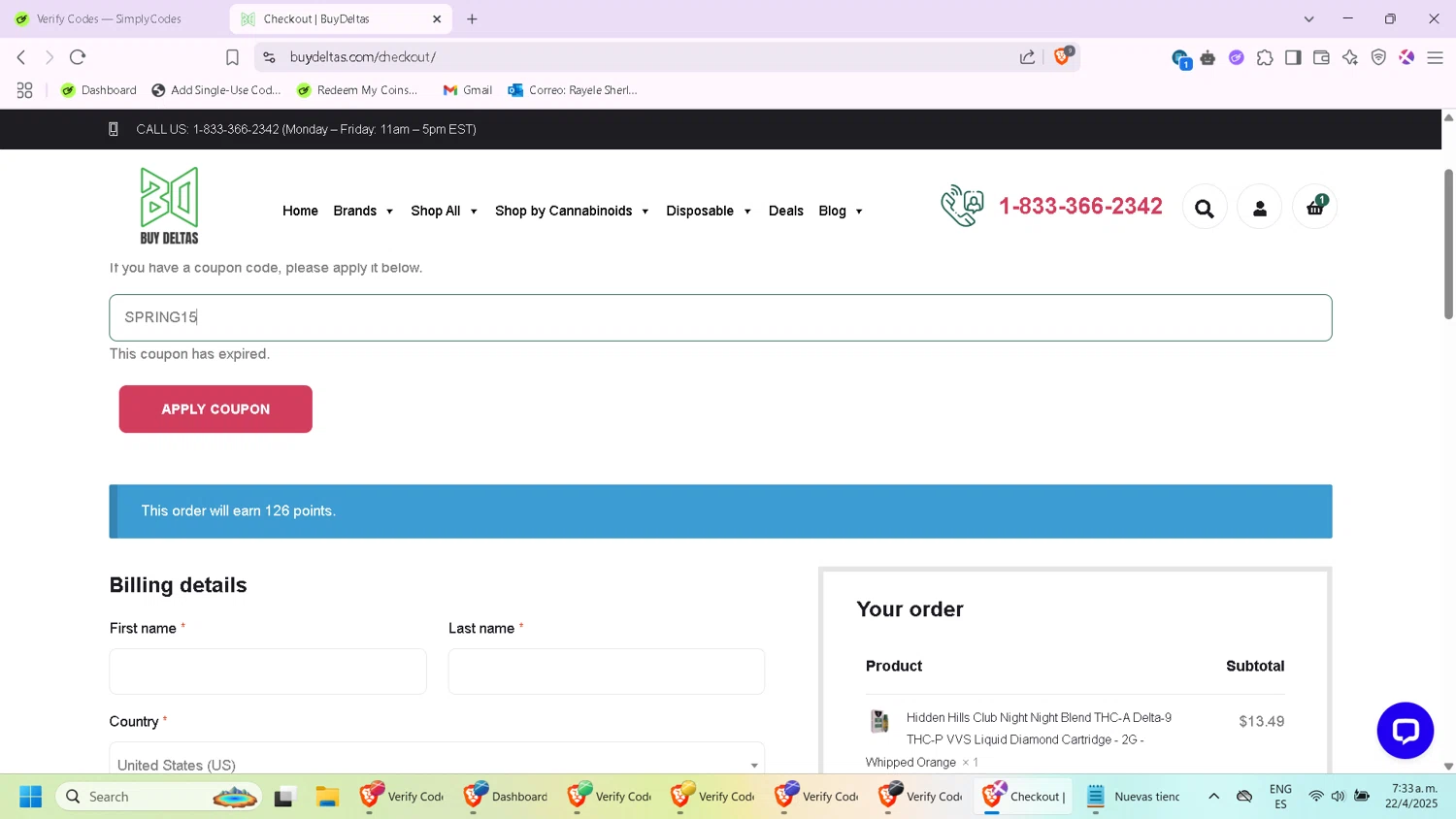This screenshot has width=1456, height=819.
Task: Open Brave Shields lion icon
Action: [x=1063, y=56]
